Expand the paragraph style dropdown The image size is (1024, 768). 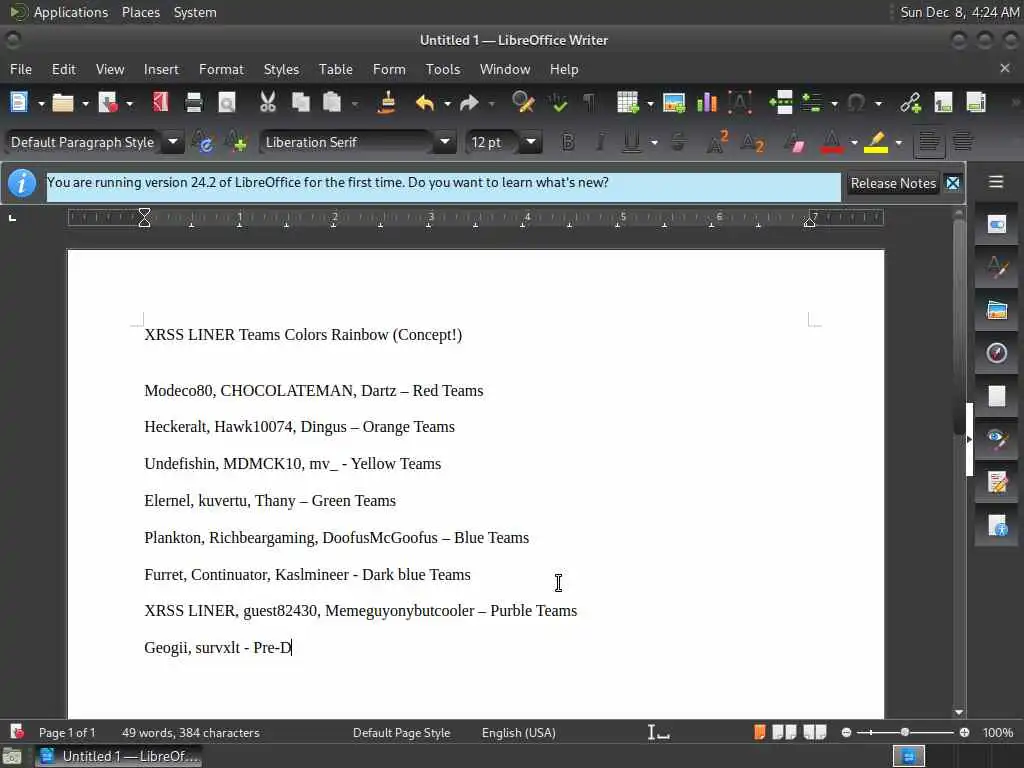click(x=173, y=142)
